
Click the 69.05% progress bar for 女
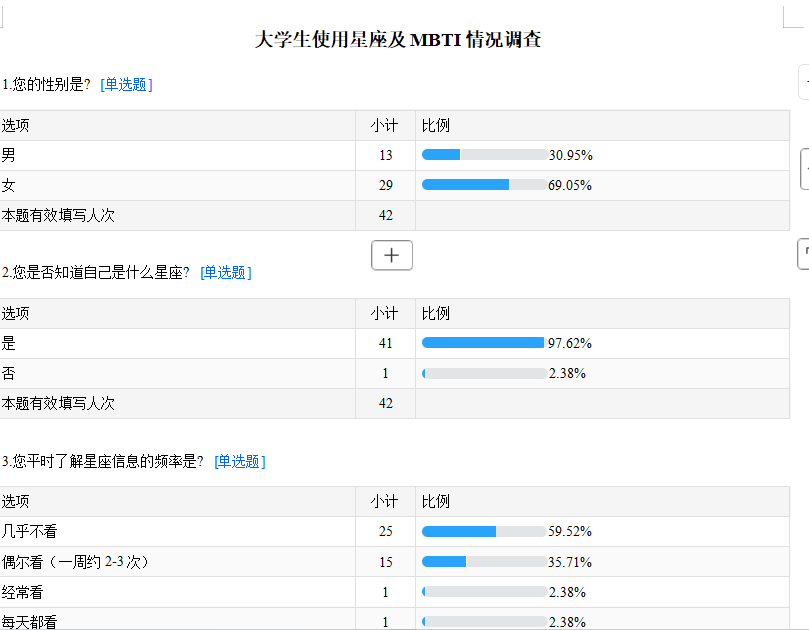[485, 185]
